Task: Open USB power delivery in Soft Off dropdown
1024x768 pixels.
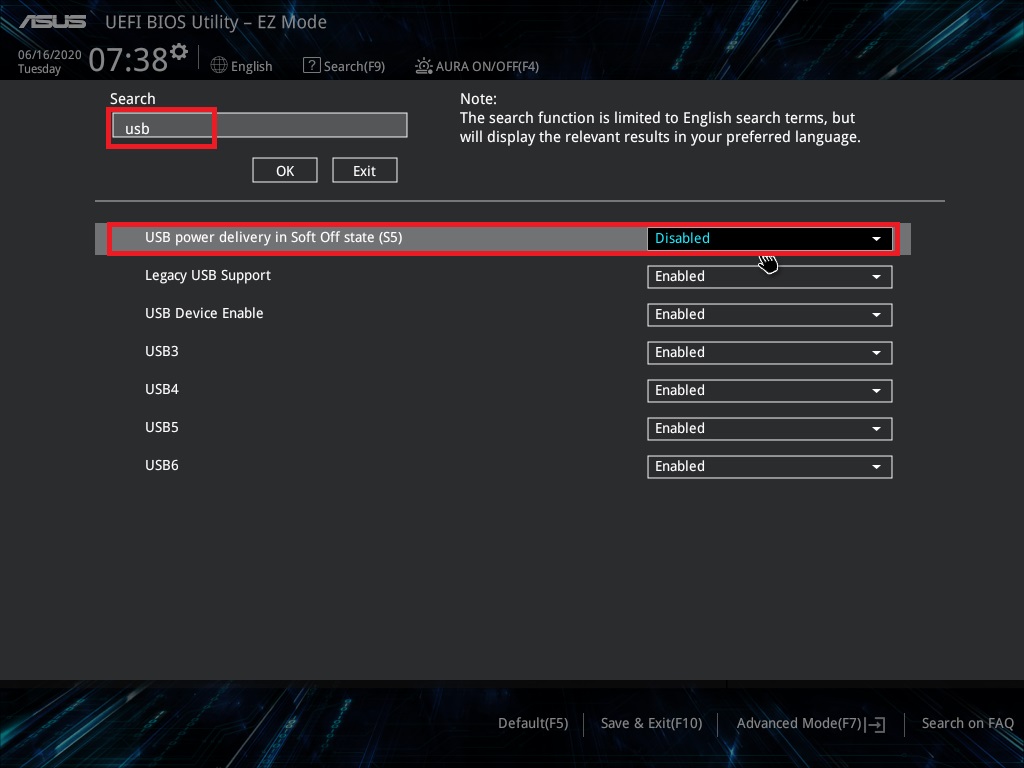Action: tap(769, 238)
